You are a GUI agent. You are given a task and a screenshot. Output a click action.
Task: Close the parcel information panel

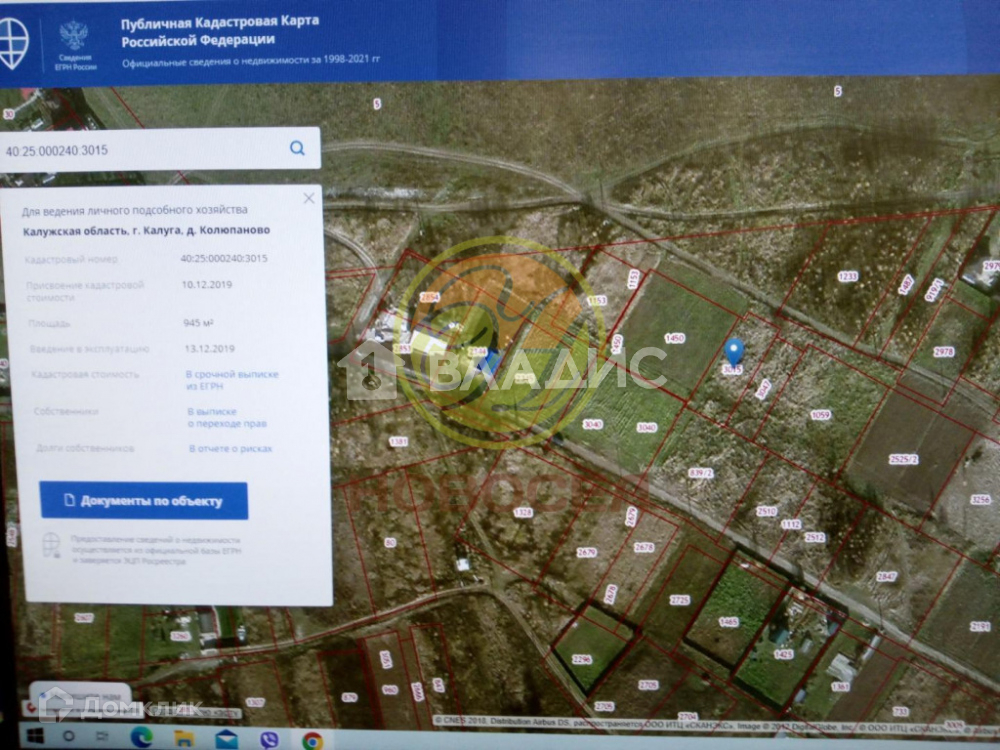(x=309, y=198)
